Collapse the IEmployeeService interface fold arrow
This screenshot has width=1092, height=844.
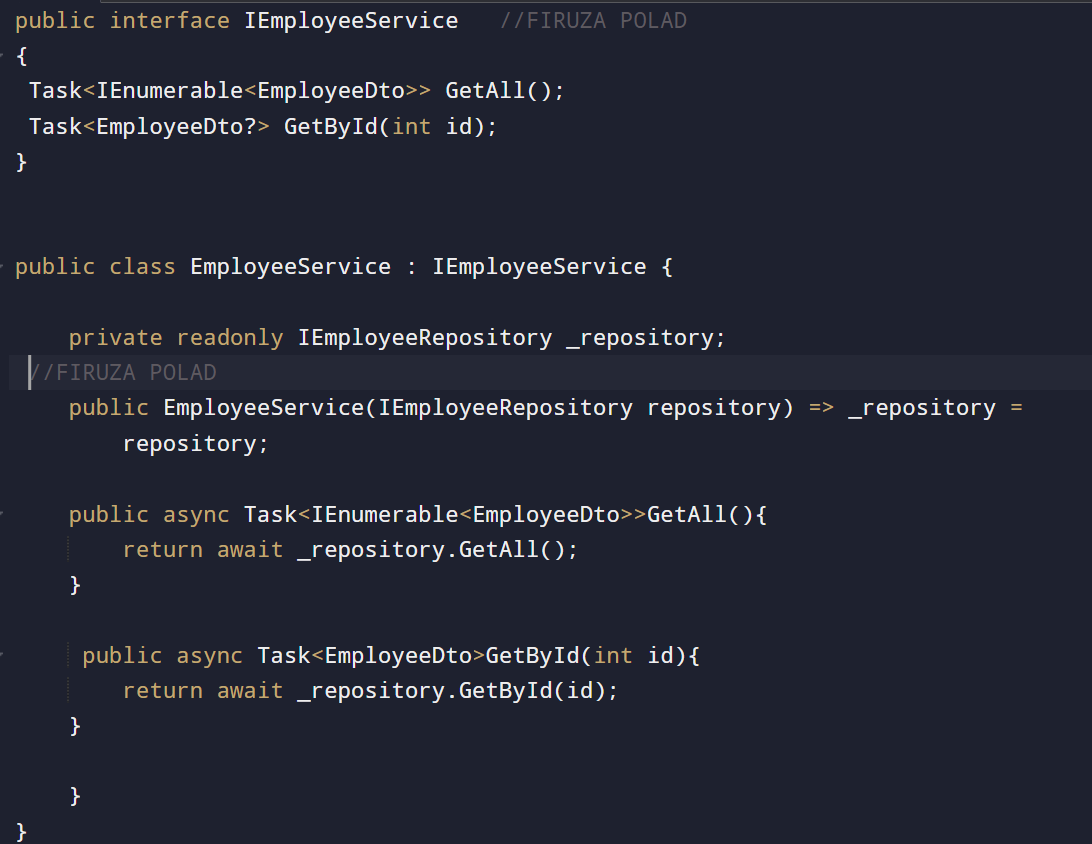pos(3,56)
